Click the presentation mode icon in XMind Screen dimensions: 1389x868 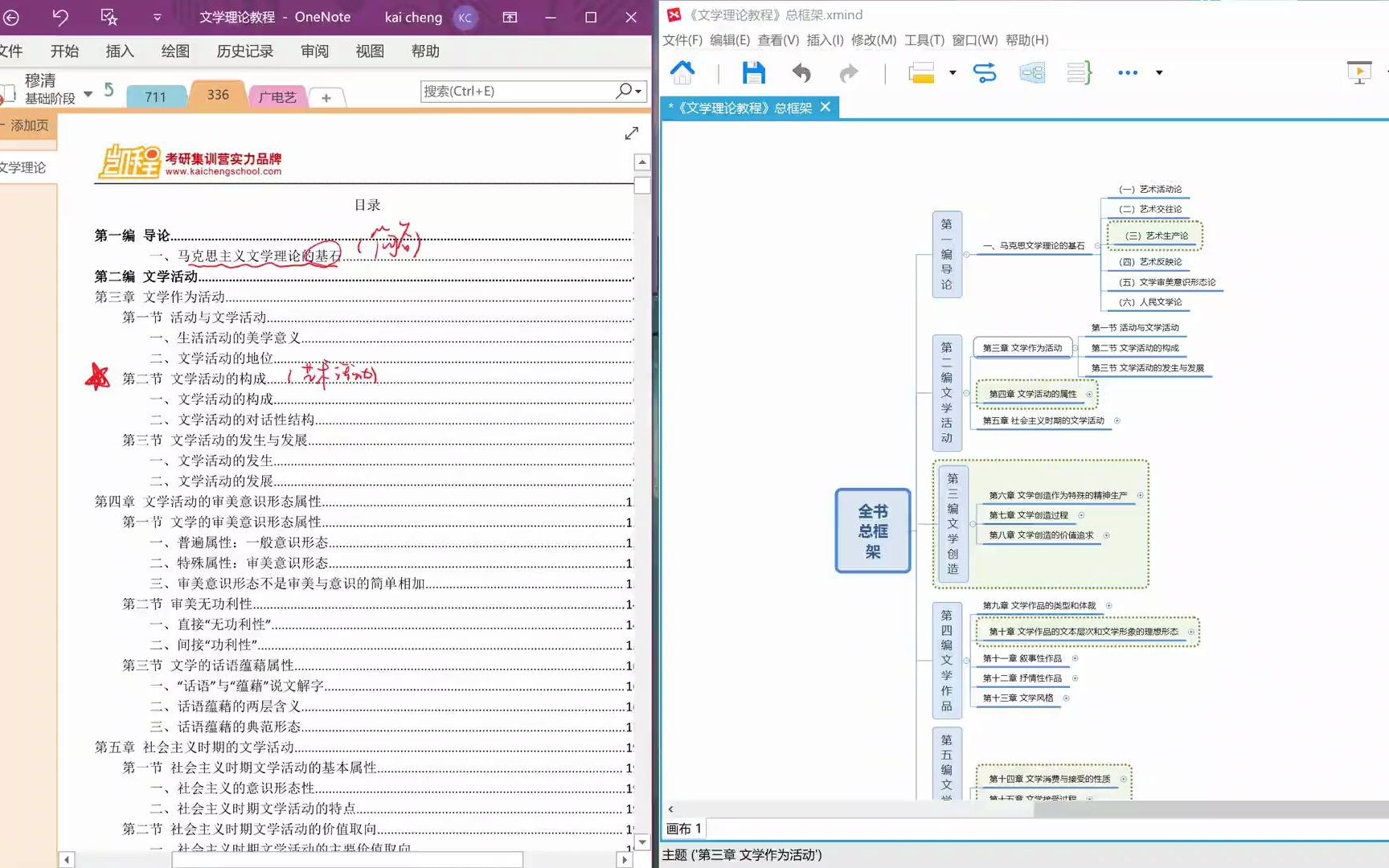pyautogui.click(x=1359, y=72)
